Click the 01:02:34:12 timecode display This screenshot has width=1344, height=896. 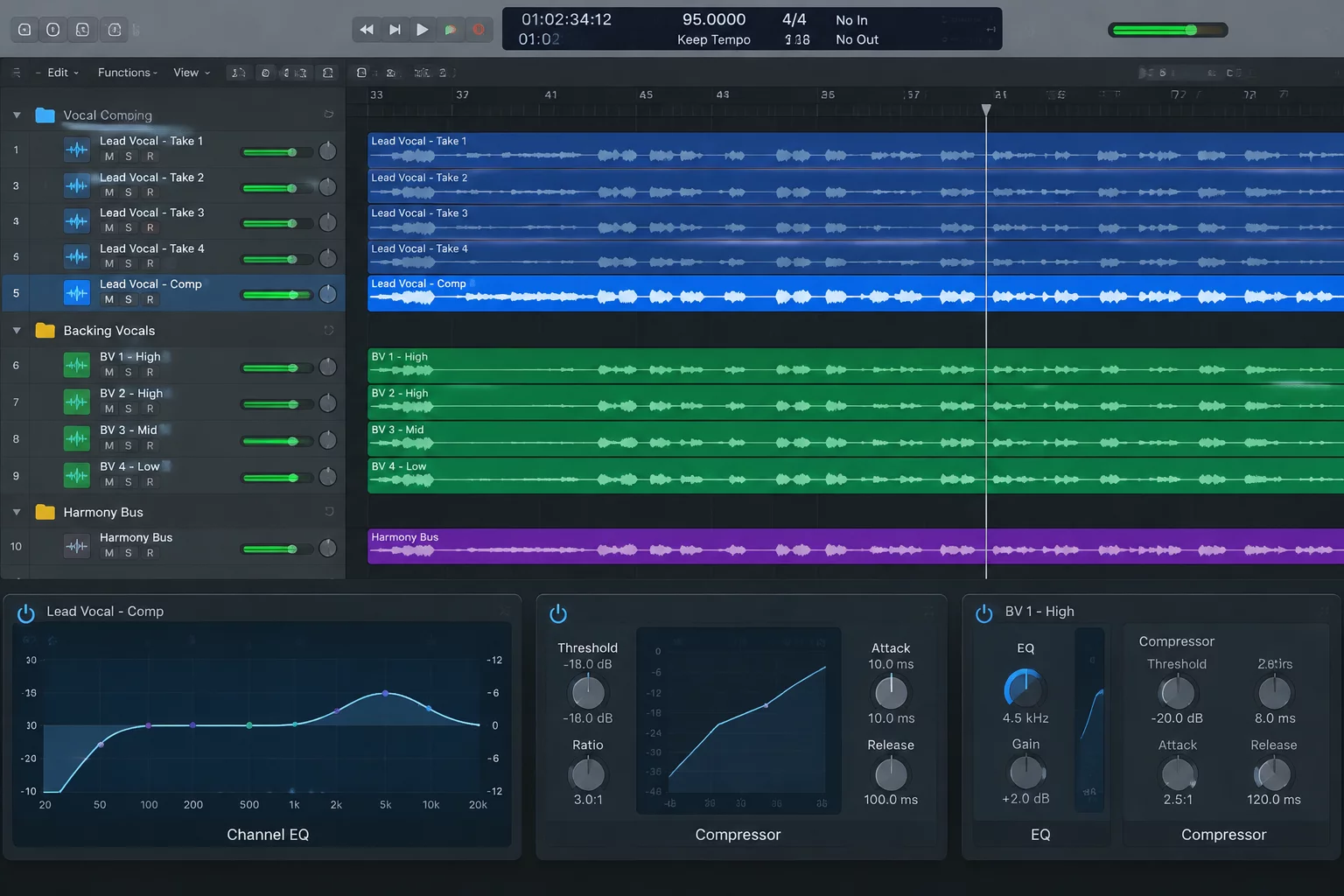click(x=566, y=19)
